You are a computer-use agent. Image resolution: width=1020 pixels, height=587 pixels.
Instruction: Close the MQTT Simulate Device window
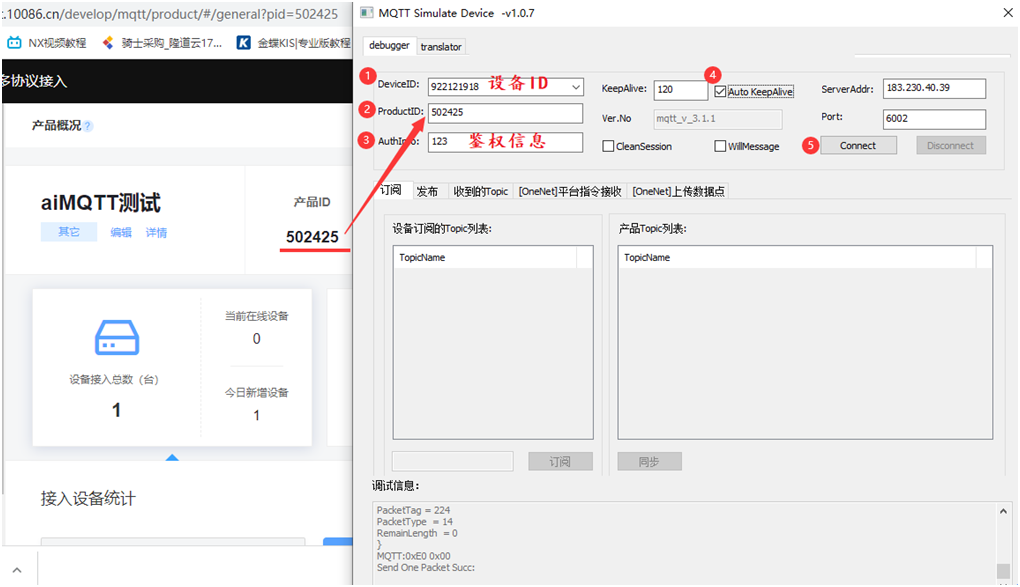1008,12
